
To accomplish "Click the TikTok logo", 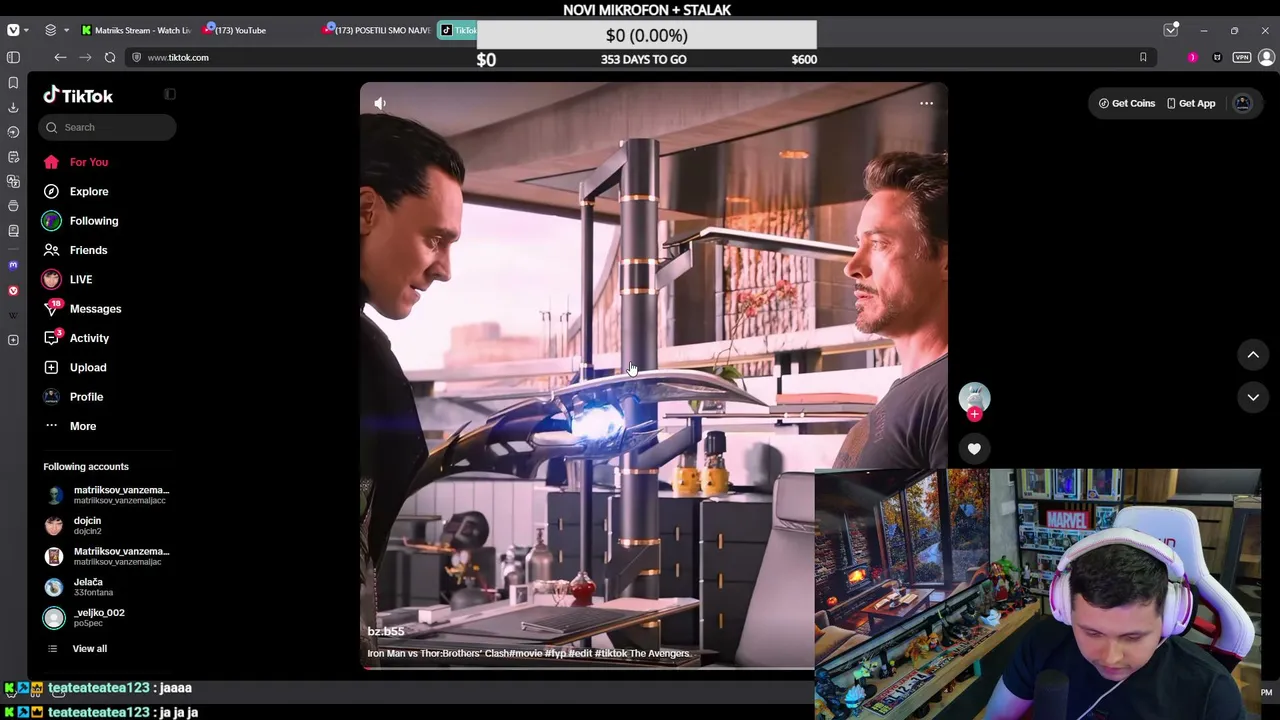I will (x=78, y=96).
